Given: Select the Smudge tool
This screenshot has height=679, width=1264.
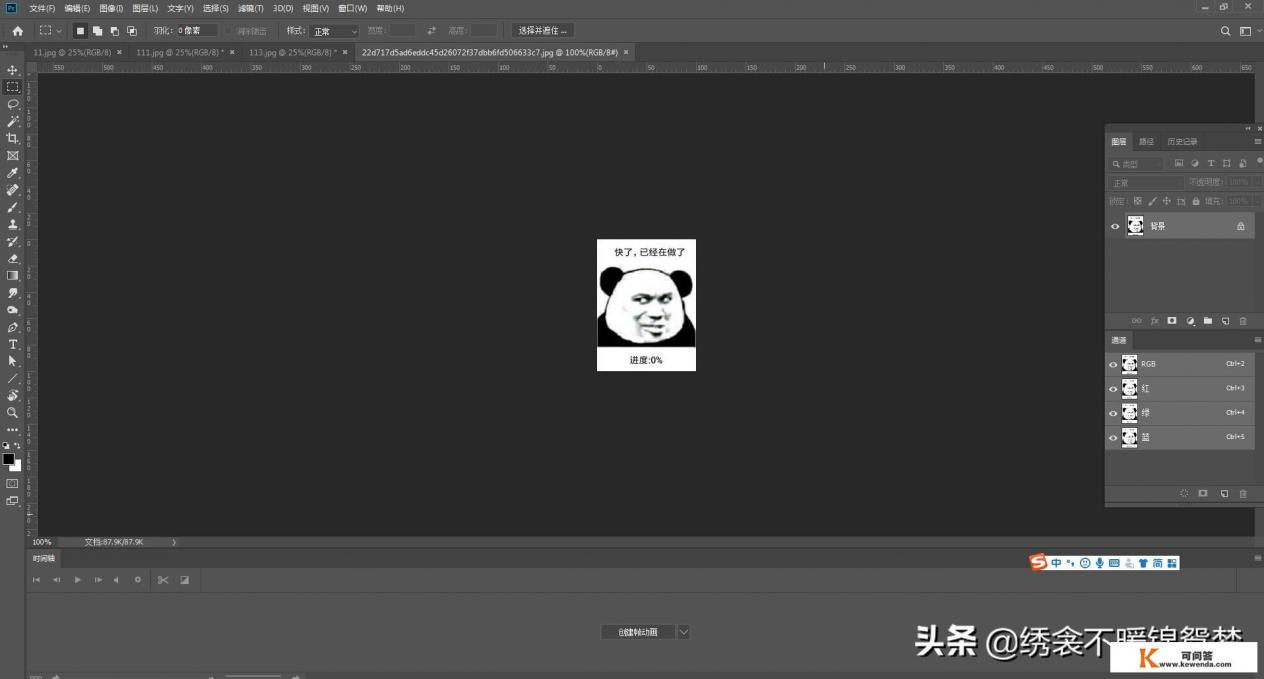Looking at the screenshot, I should tap(12, 293).
